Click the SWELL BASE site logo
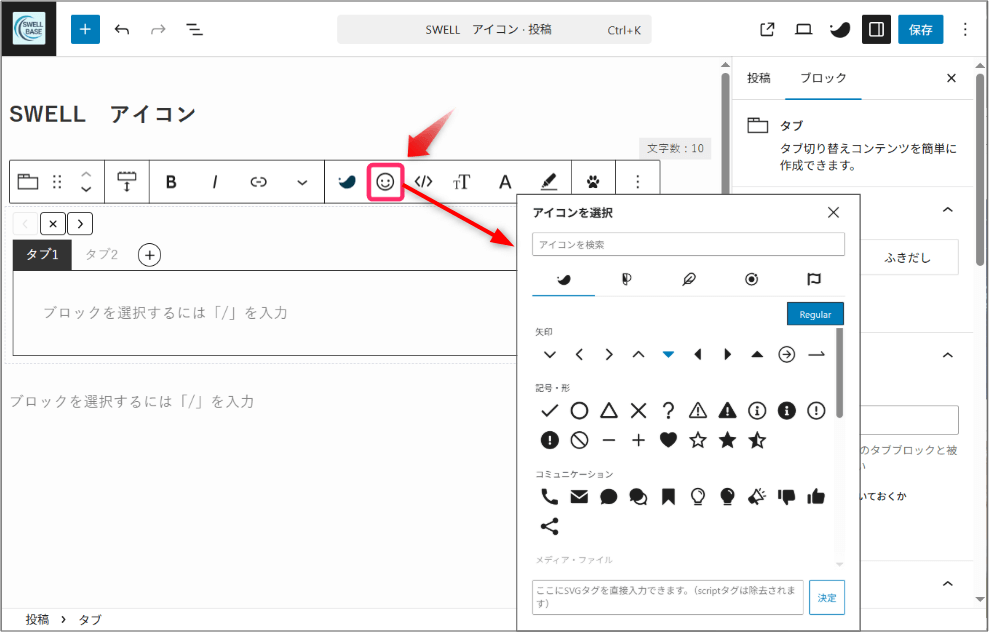The width and height of the screenshot is (989, 632). 29,29
